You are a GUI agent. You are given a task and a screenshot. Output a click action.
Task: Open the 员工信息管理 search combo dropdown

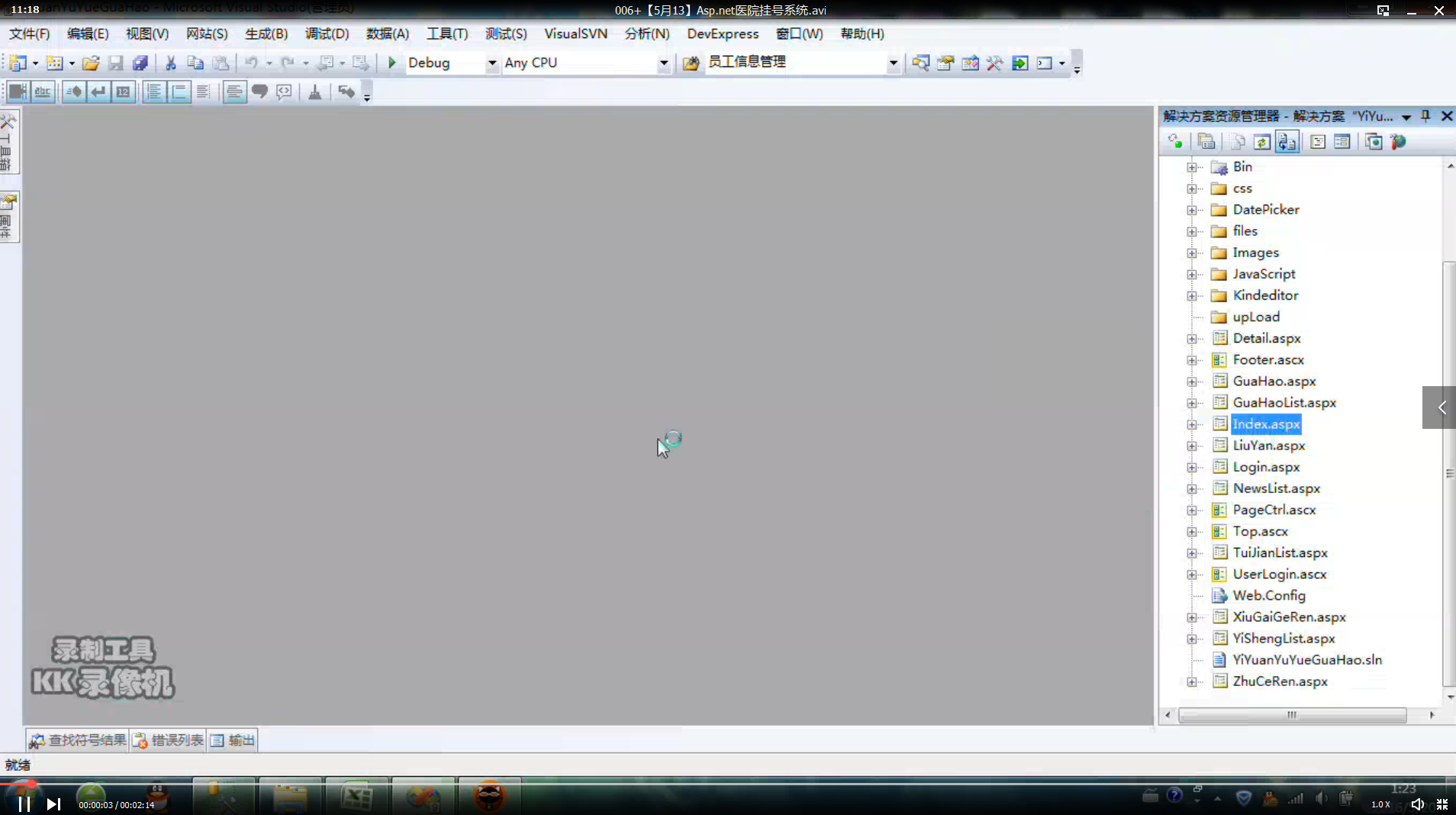click(x=893, y=63)
